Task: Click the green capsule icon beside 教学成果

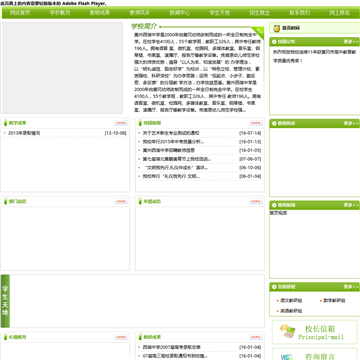Action: point(5,123)
